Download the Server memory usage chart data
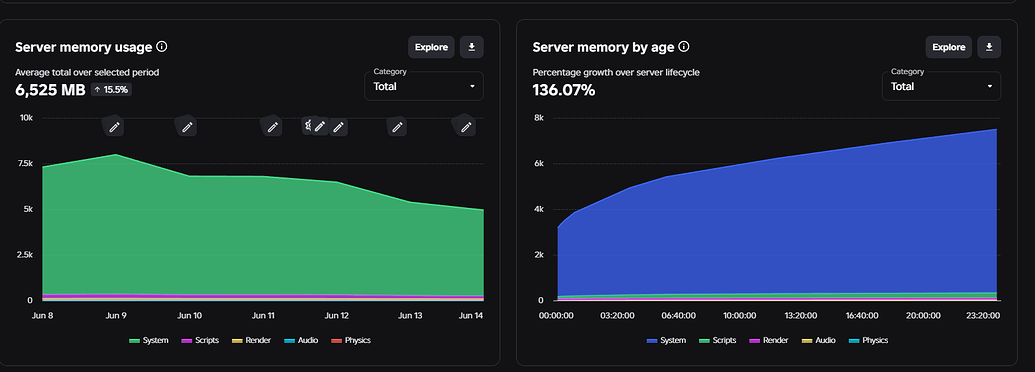 (472, 47)
